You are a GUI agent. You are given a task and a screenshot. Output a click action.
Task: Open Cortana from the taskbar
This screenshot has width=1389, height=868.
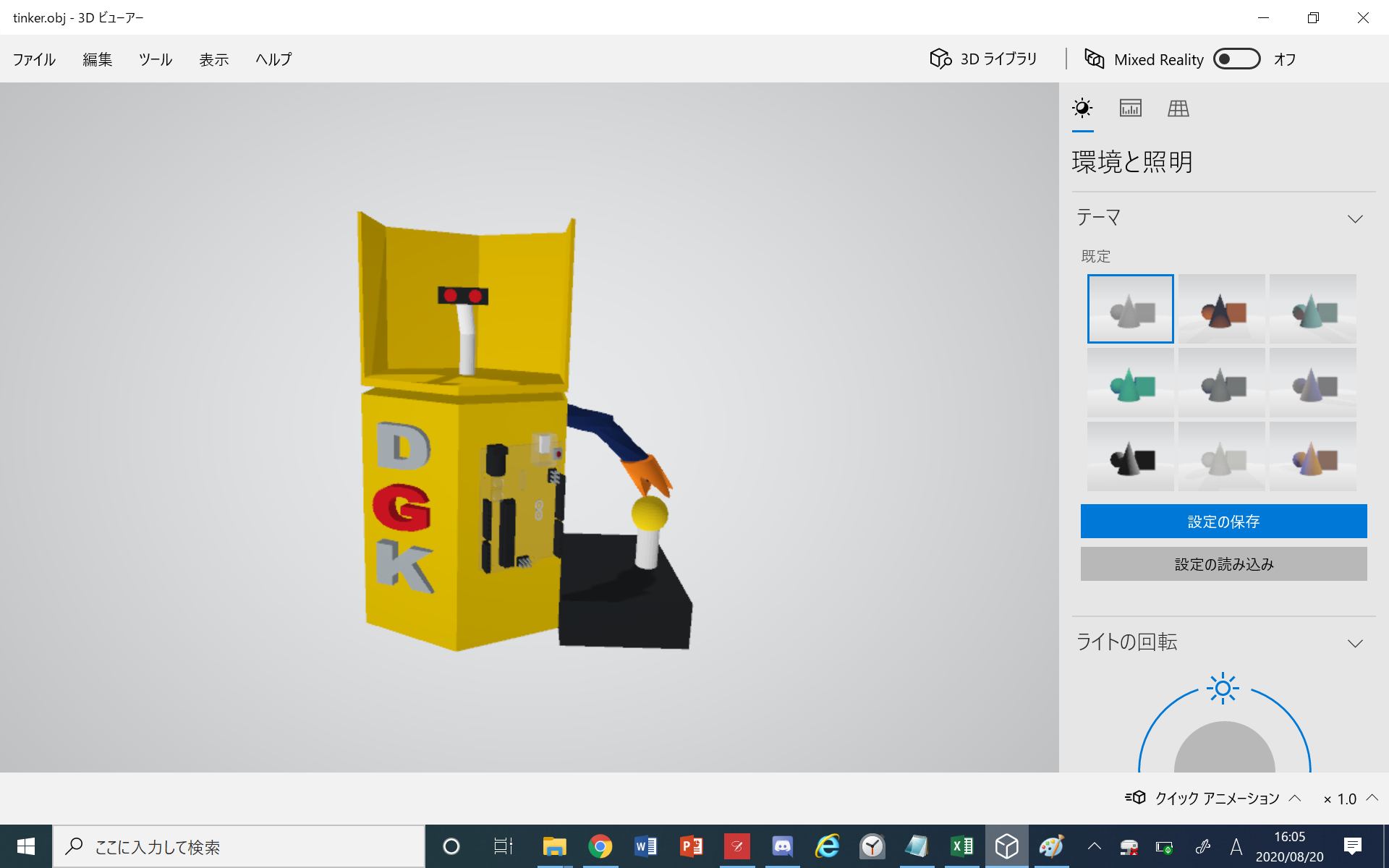tap(451, 846)
